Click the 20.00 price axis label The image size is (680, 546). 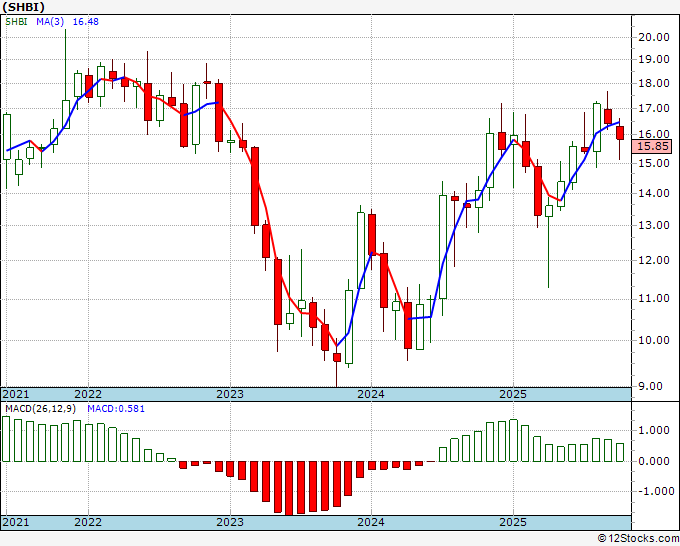[x=654, y=37]
